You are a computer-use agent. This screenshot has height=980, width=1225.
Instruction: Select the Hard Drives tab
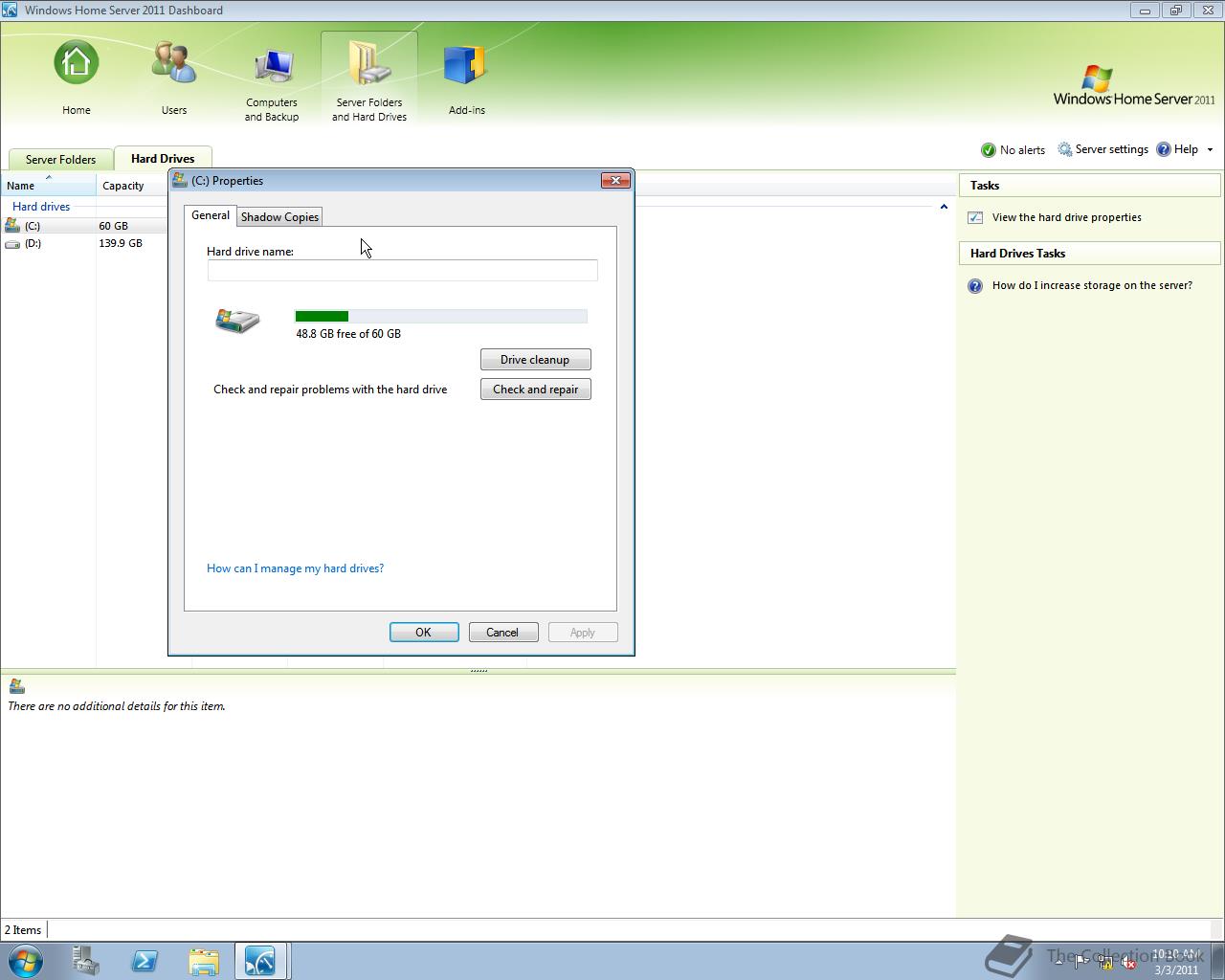click(163, 159)
